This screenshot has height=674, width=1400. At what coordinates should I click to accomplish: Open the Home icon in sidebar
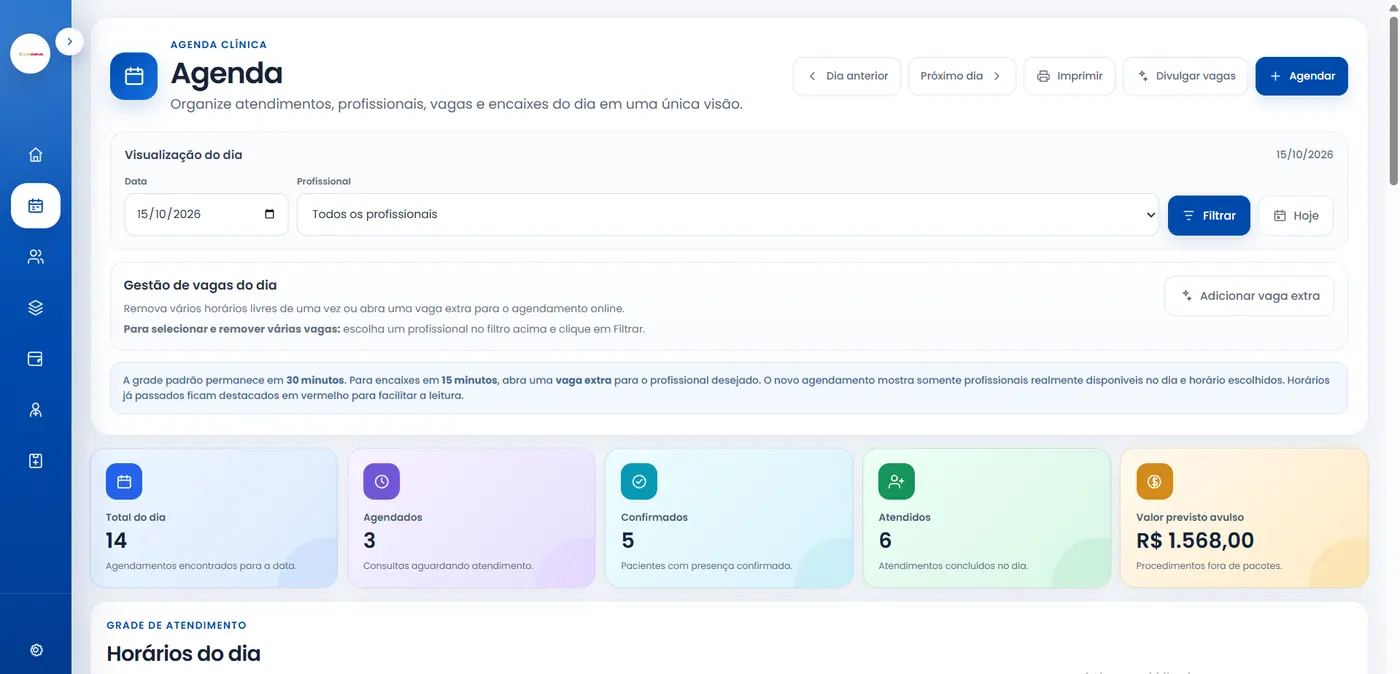pos(36,155)
